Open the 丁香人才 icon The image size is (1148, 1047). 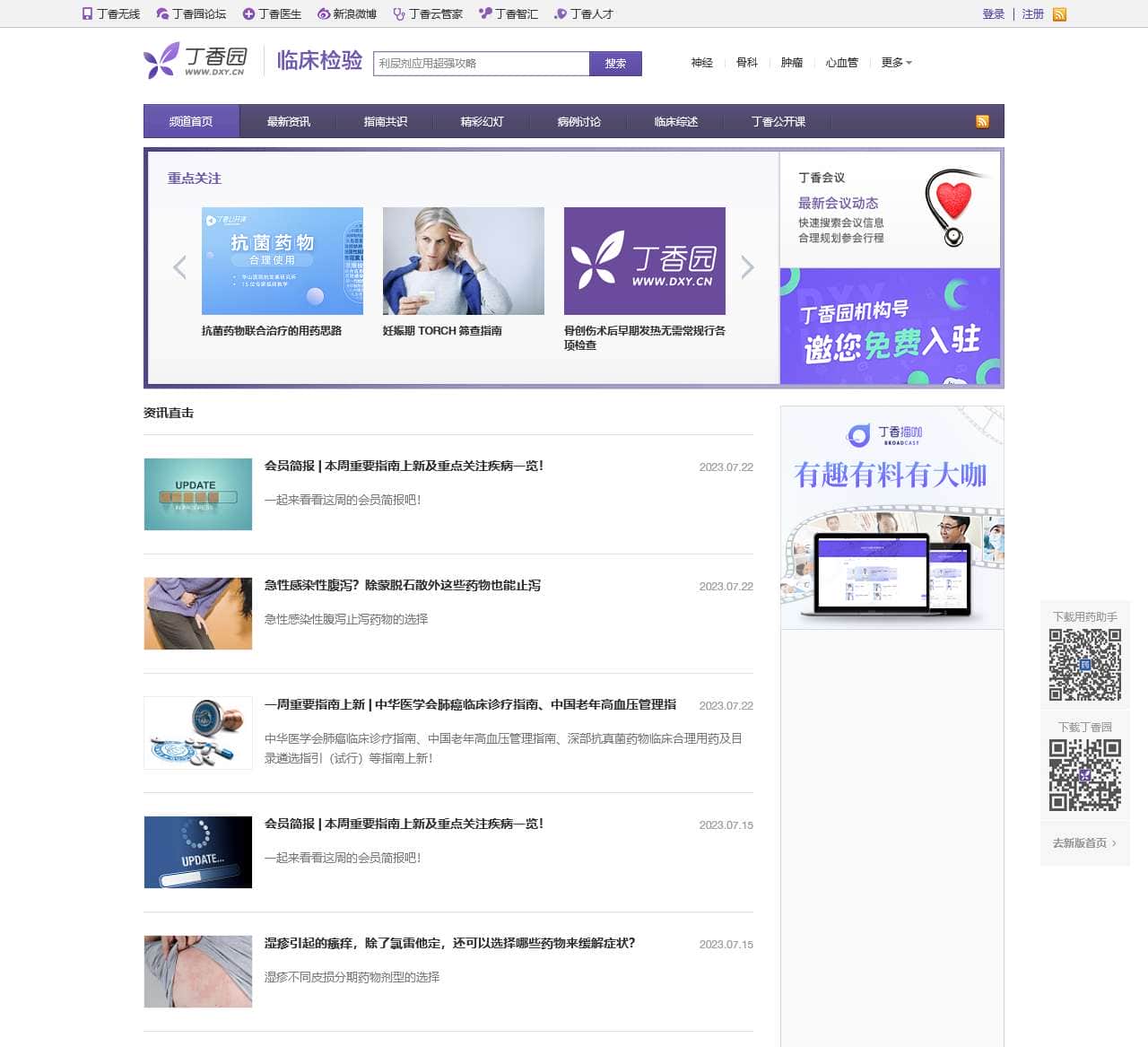561,13
